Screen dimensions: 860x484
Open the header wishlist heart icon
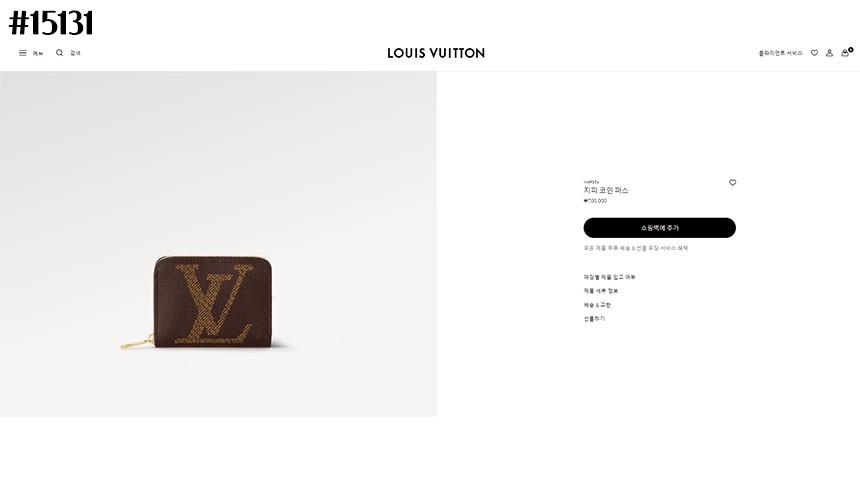(814, 53)
